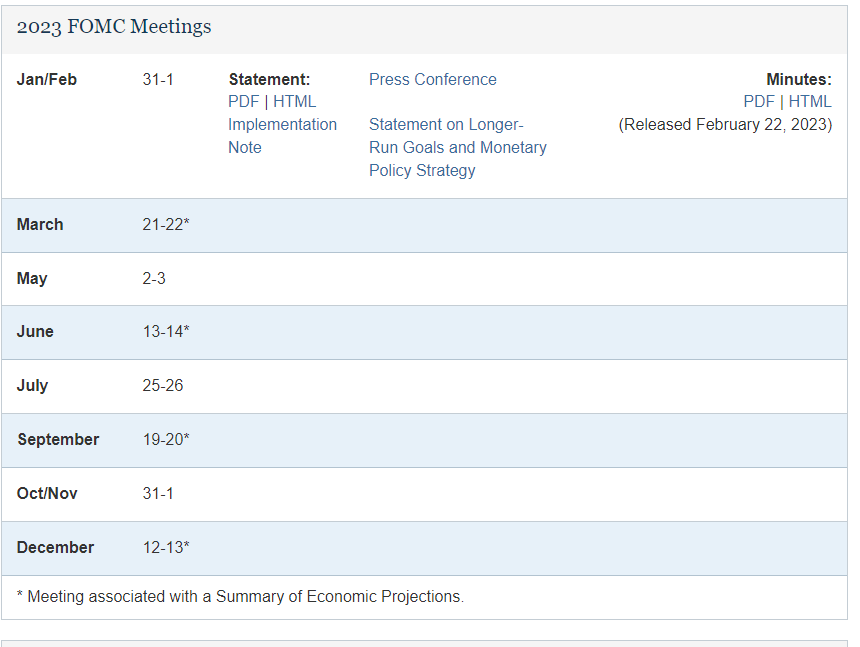Select the June meeting row label
The height and width of the screenshot is (647, 860).
coord(35,332)
